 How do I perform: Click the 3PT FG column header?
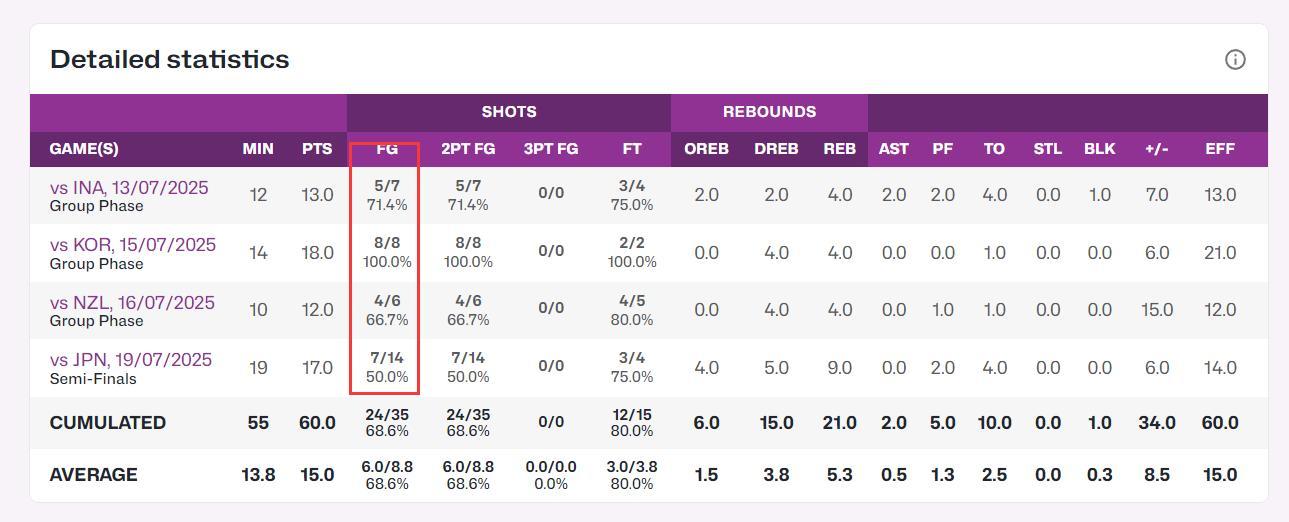tap(551, 149)
